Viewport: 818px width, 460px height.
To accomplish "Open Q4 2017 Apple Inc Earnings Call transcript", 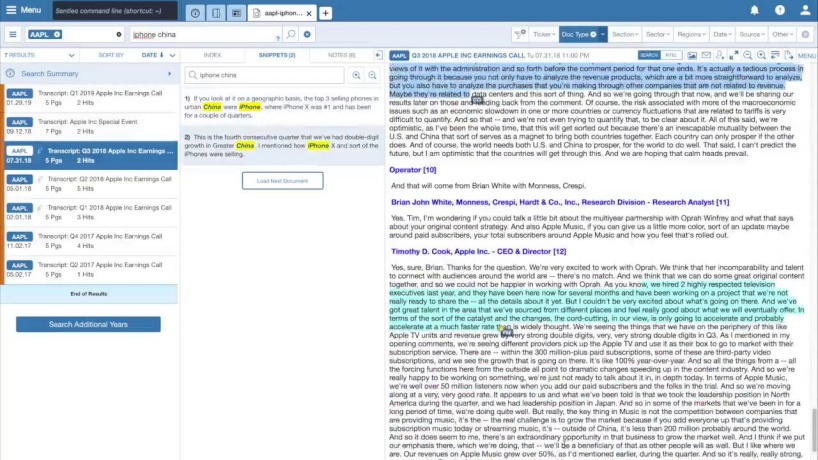I will click(x=90, y=241).
